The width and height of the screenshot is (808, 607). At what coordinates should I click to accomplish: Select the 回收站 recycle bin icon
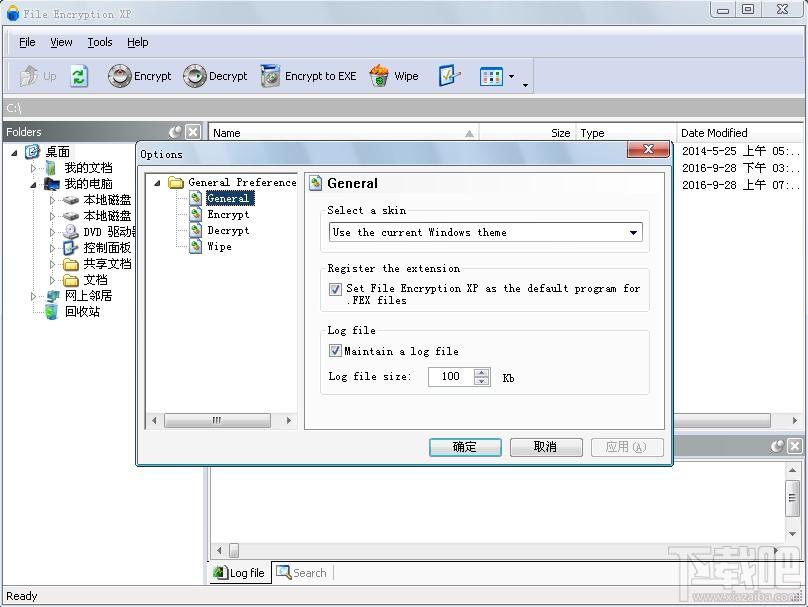[x=52, y=312]
